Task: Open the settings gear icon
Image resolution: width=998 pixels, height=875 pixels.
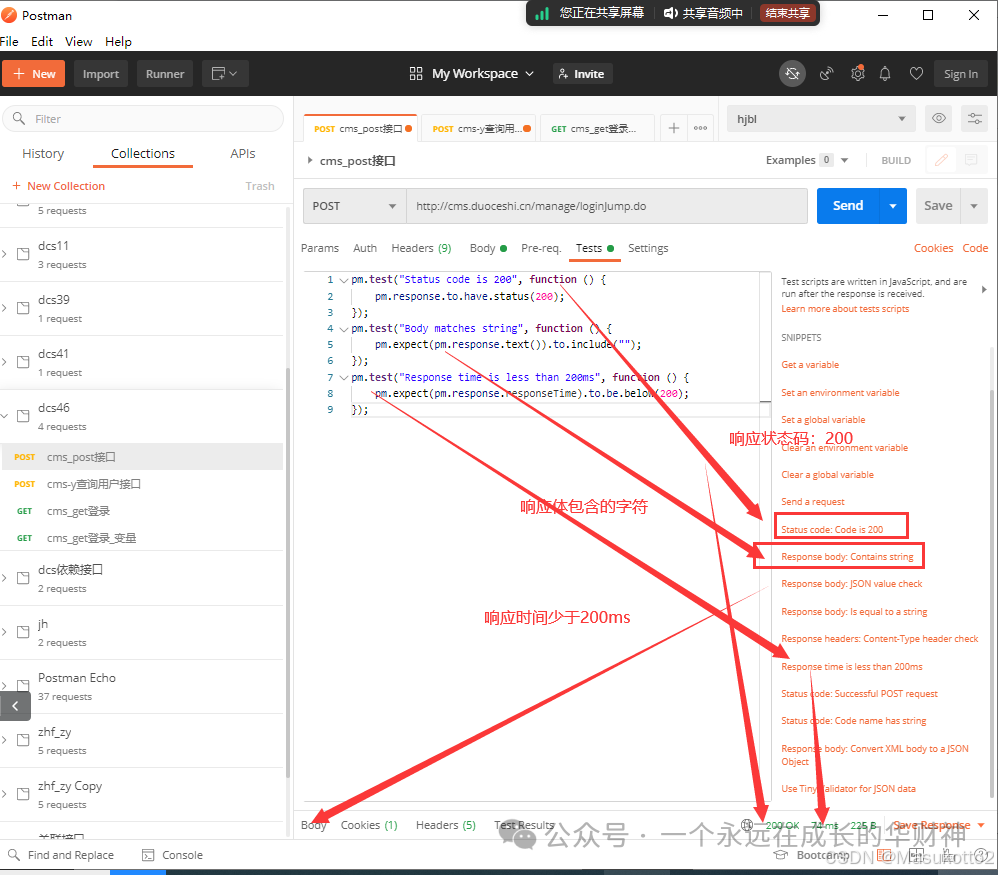Action: pyautogui.click(x=857, y=73)
